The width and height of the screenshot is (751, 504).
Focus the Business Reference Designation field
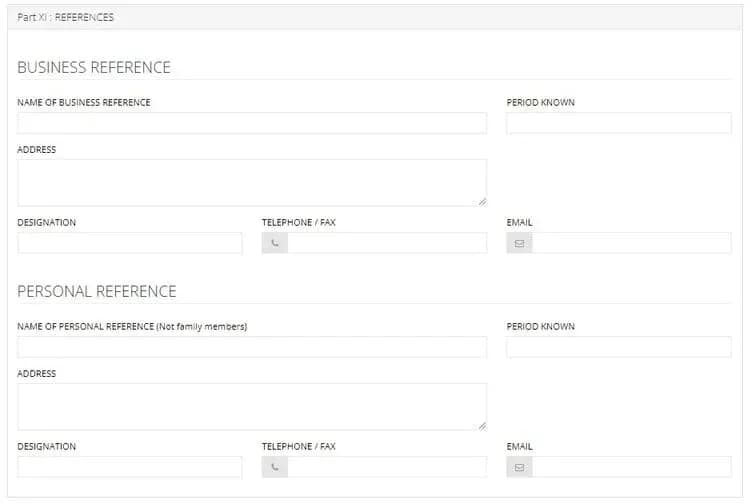[x=130, y=243]
